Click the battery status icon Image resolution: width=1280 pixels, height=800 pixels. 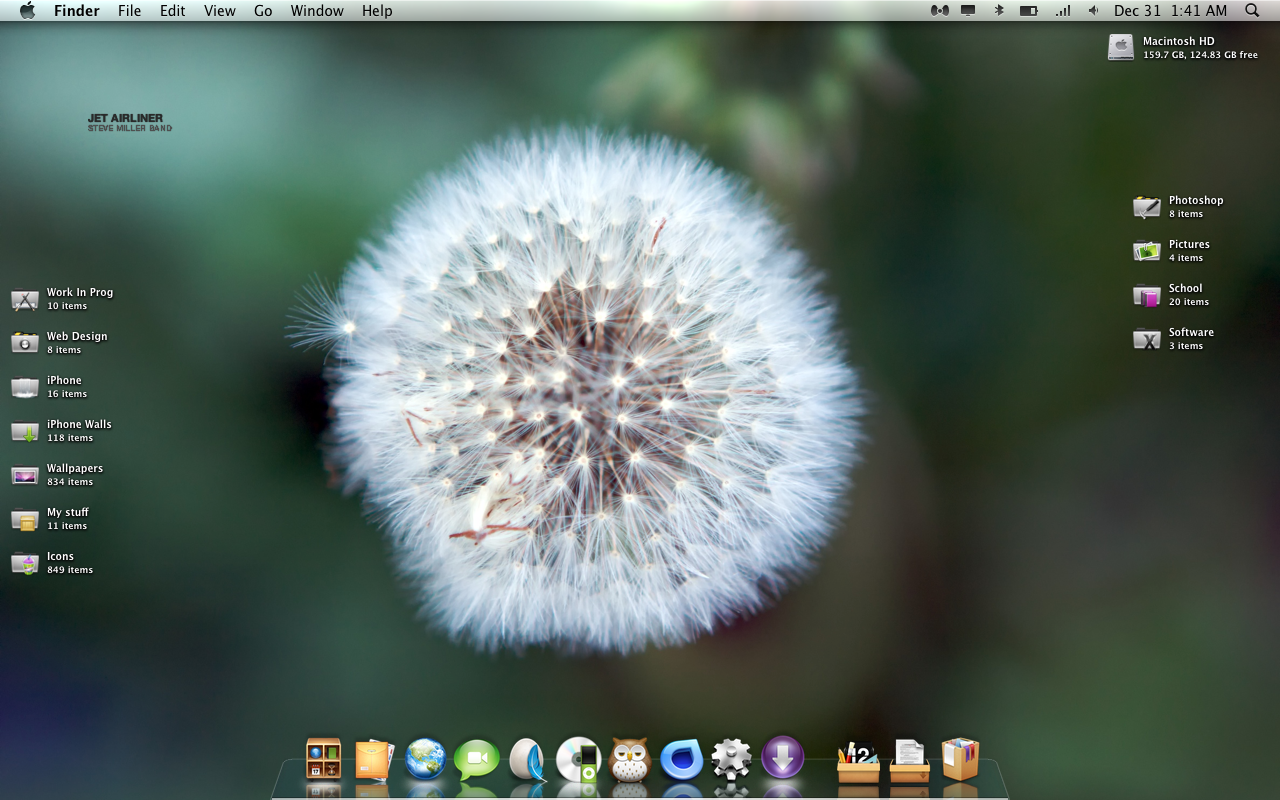tap(1028, 11)
